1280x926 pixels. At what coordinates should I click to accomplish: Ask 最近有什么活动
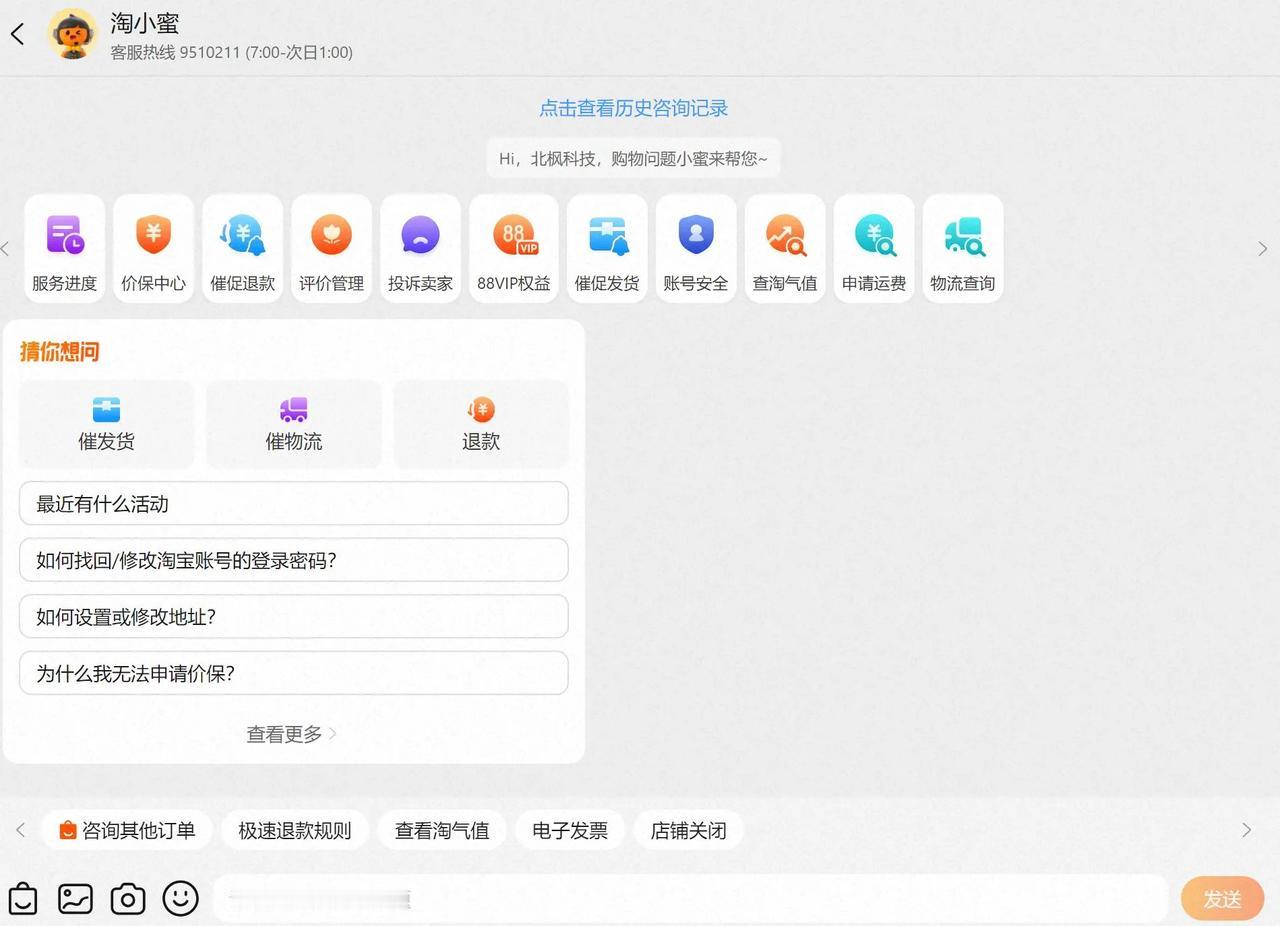pos(294,504)
